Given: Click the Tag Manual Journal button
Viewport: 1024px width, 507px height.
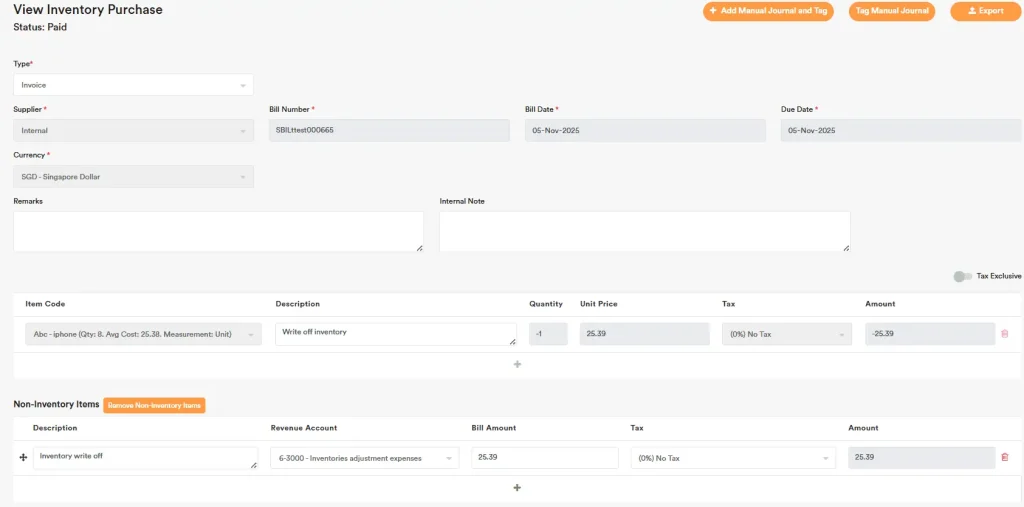Looking at the screenshot, I should point(892,11).
